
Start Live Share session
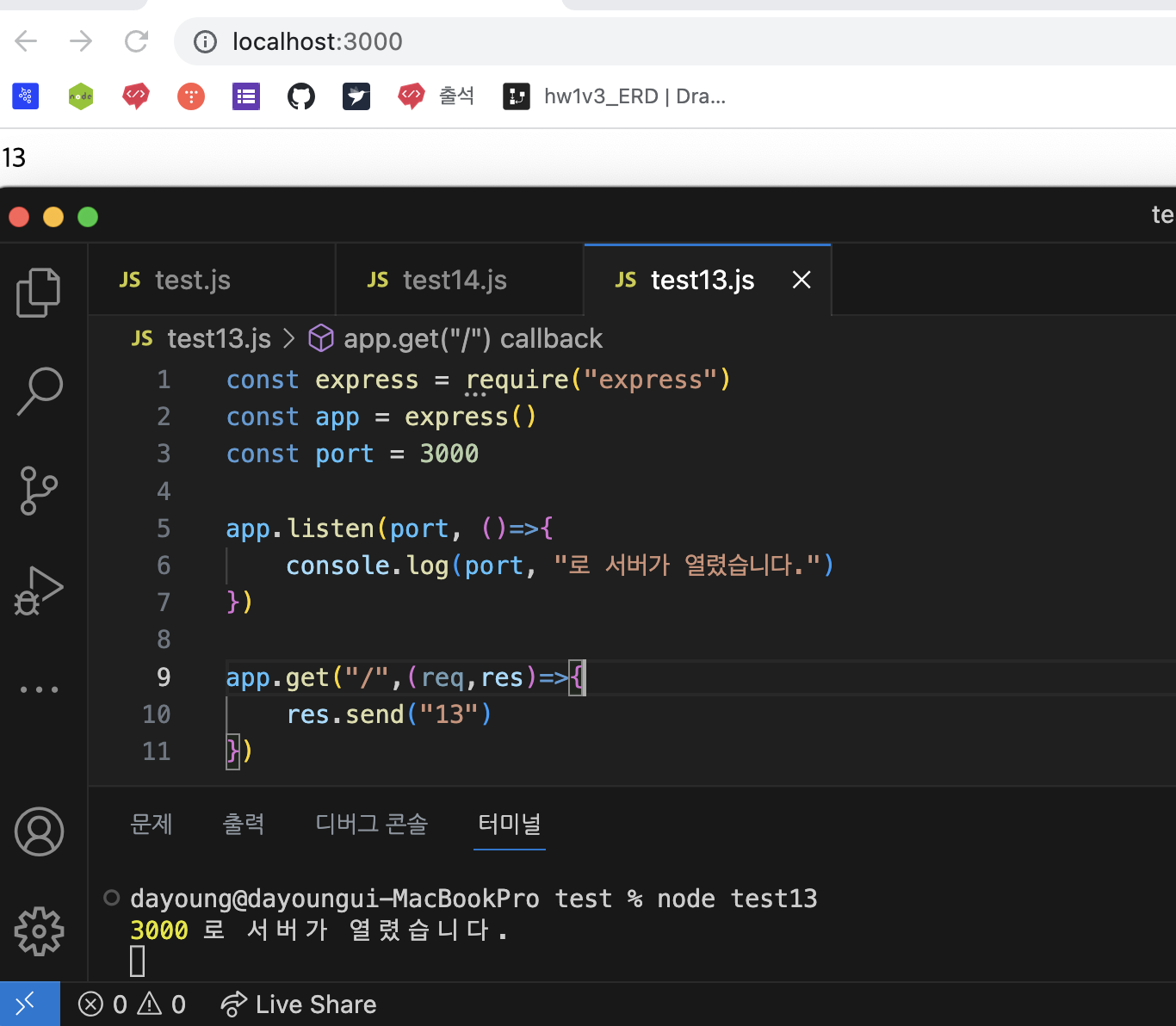pyautogui.click(x=299, y=1004)
